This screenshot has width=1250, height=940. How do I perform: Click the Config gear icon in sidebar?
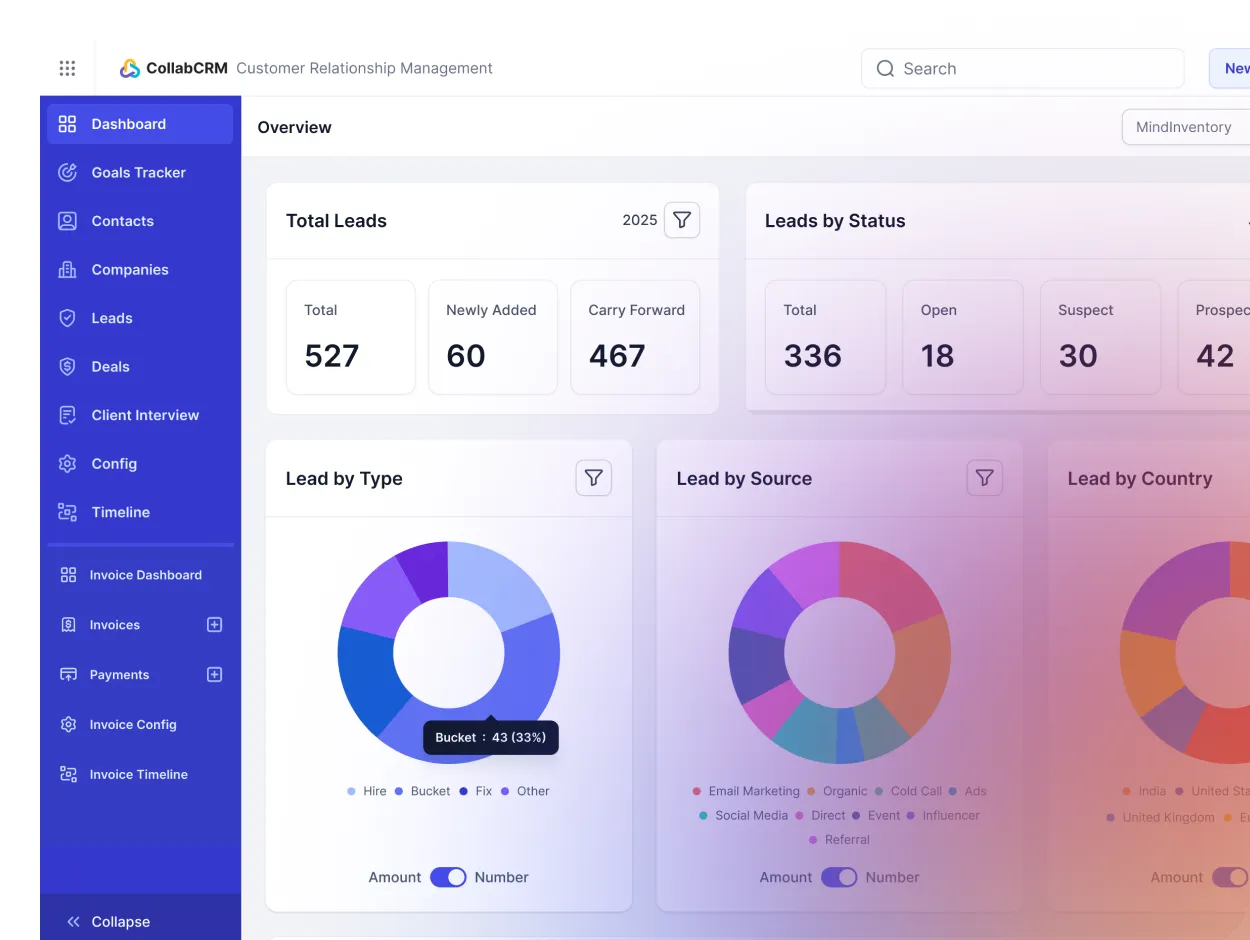pos(67,464)
